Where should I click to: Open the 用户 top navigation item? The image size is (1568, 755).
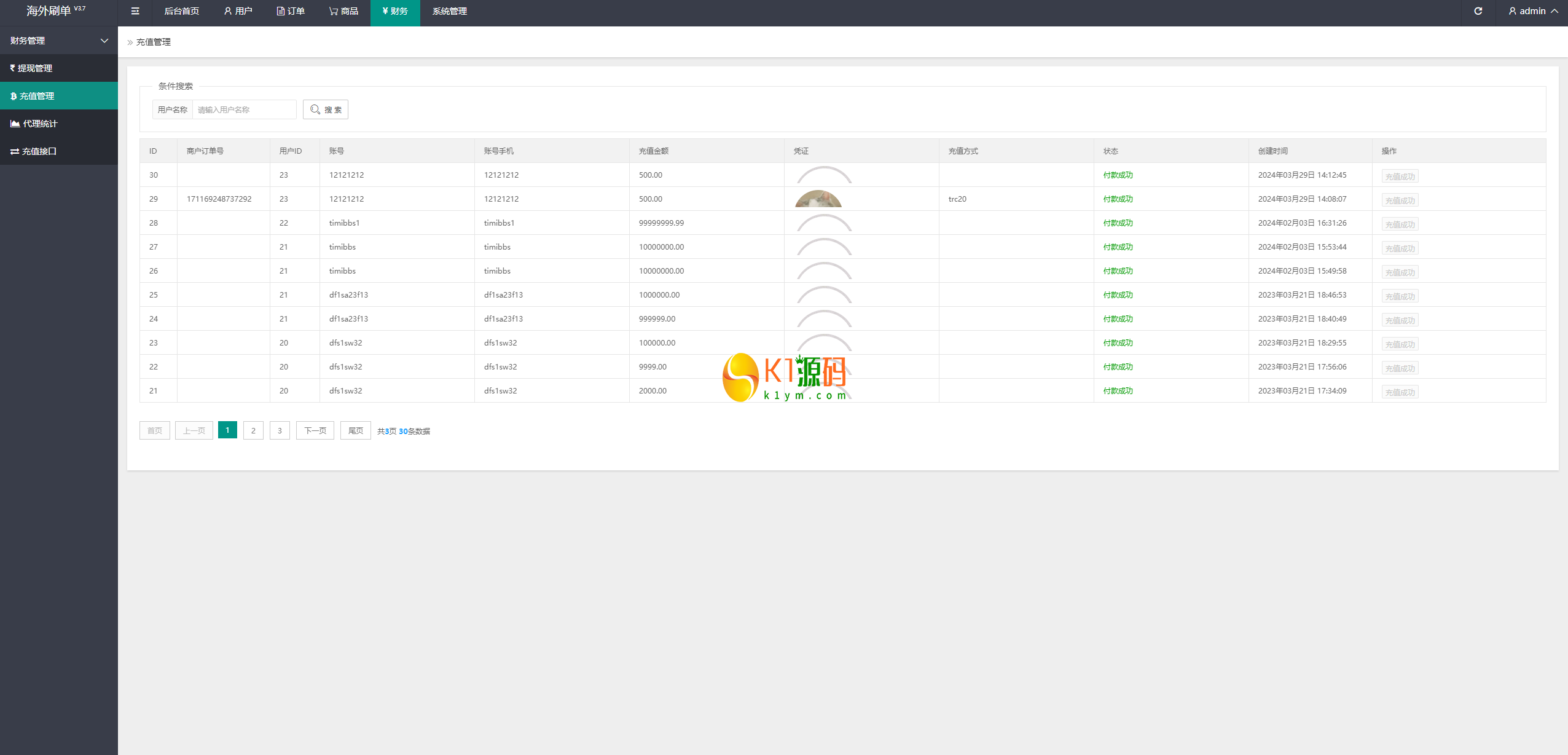(x=238, y=11)
